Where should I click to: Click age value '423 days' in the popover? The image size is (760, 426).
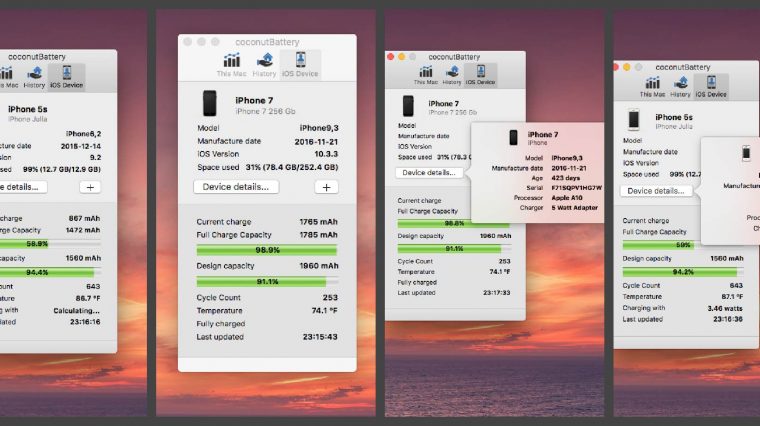(566, 178)
